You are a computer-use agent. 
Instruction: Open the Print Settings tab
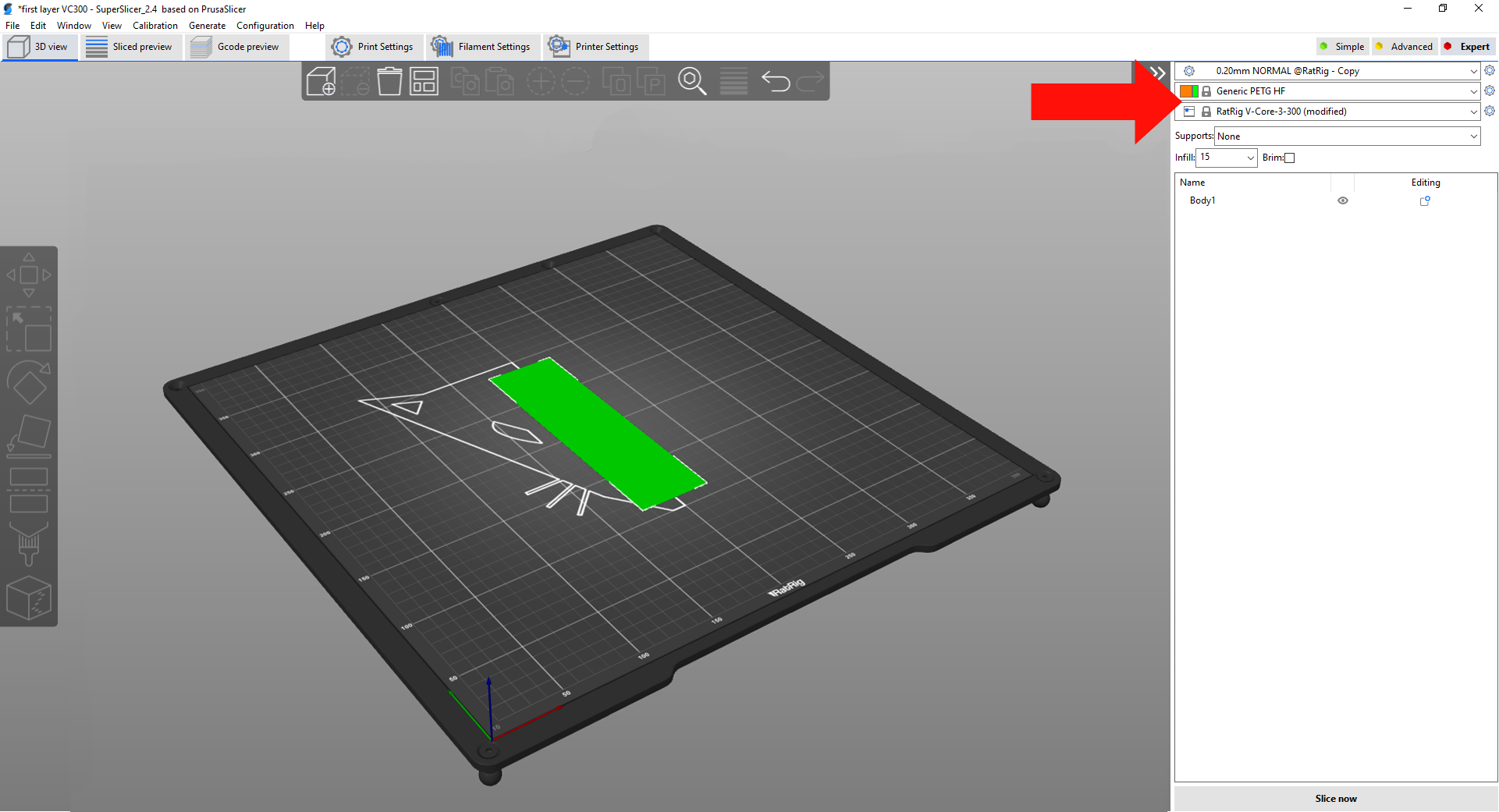[x=374, y=47]
